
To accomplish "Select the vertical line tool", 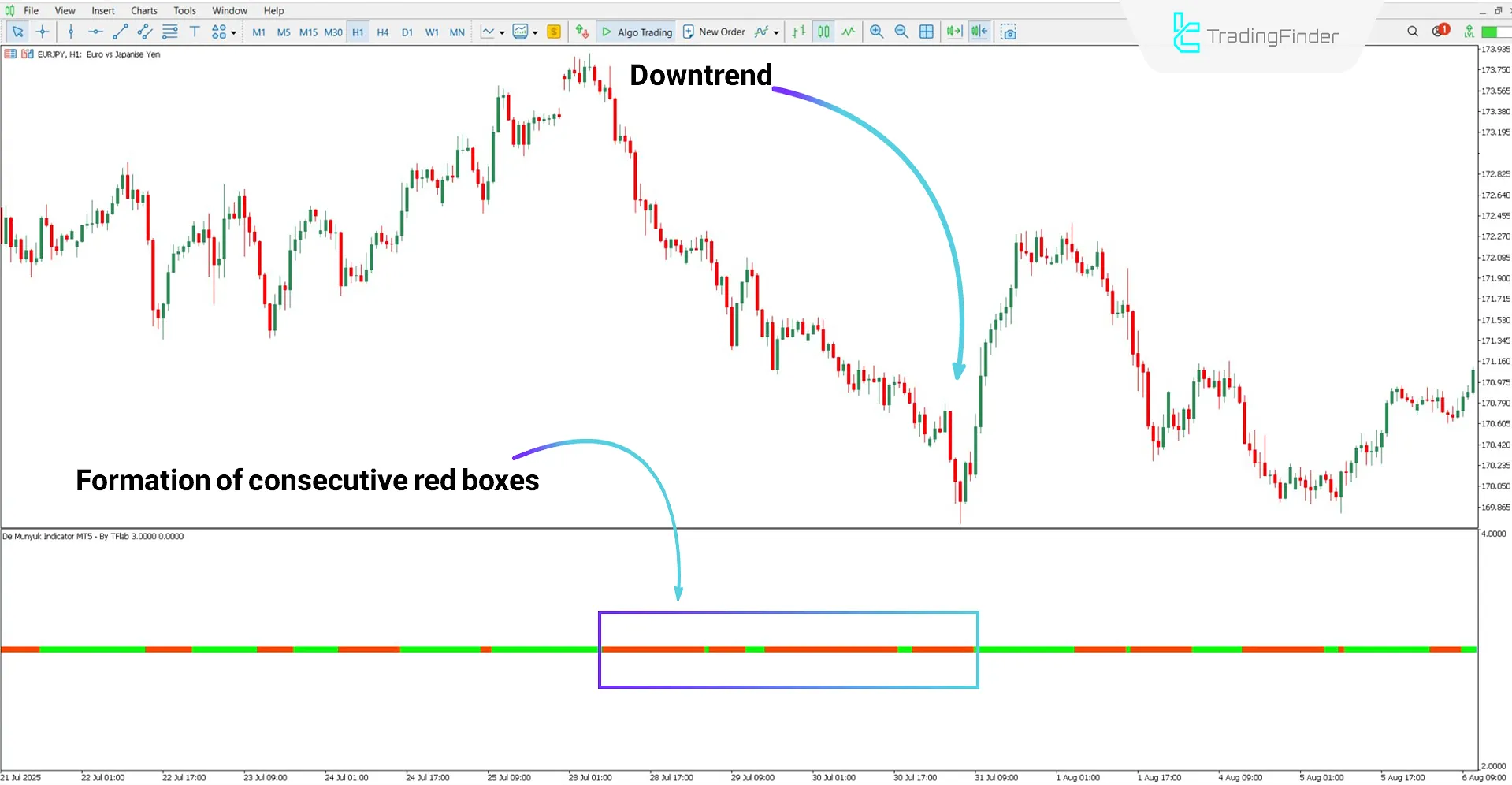I will pyautogui.click(x=71, y=32).
